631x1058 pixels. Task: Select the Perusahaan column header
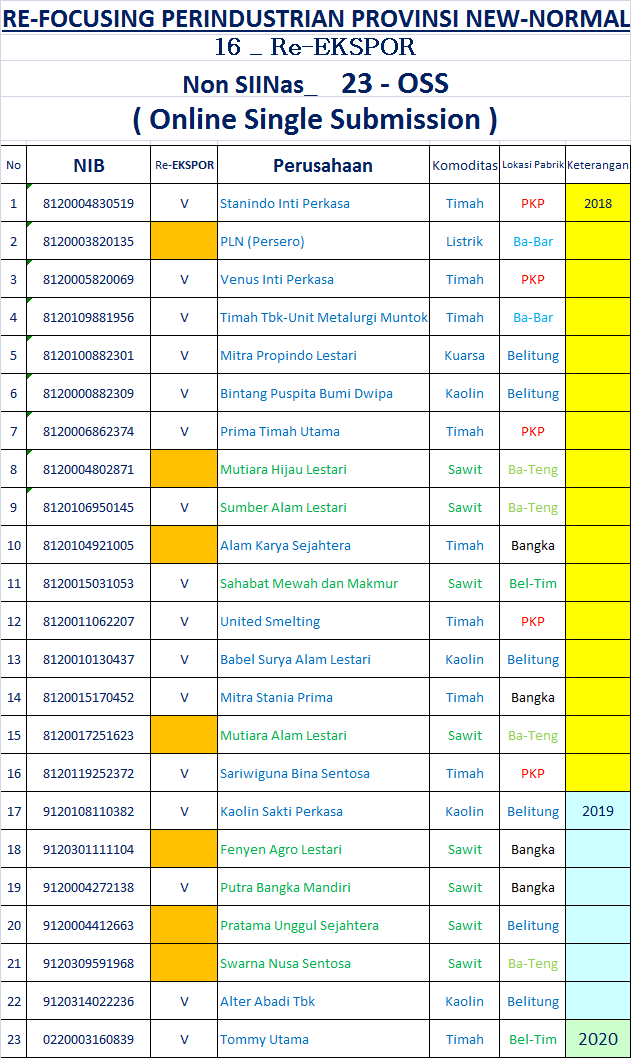tap(323, 165)
